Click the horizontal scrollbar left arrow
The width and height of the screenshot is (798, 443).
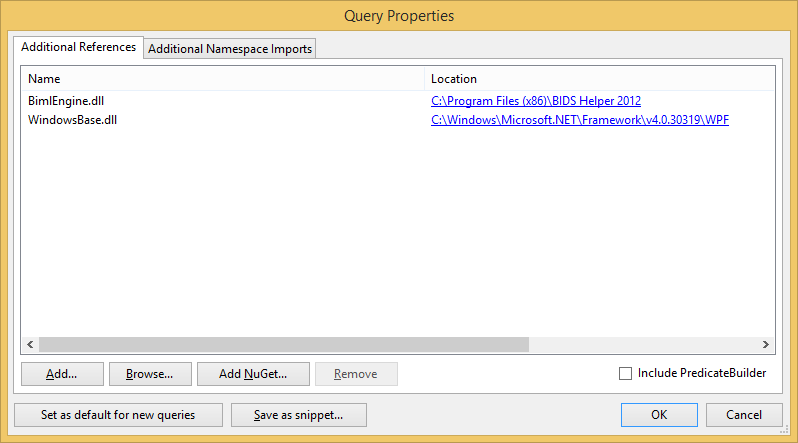pyautogui.click(x=30, y=344)
